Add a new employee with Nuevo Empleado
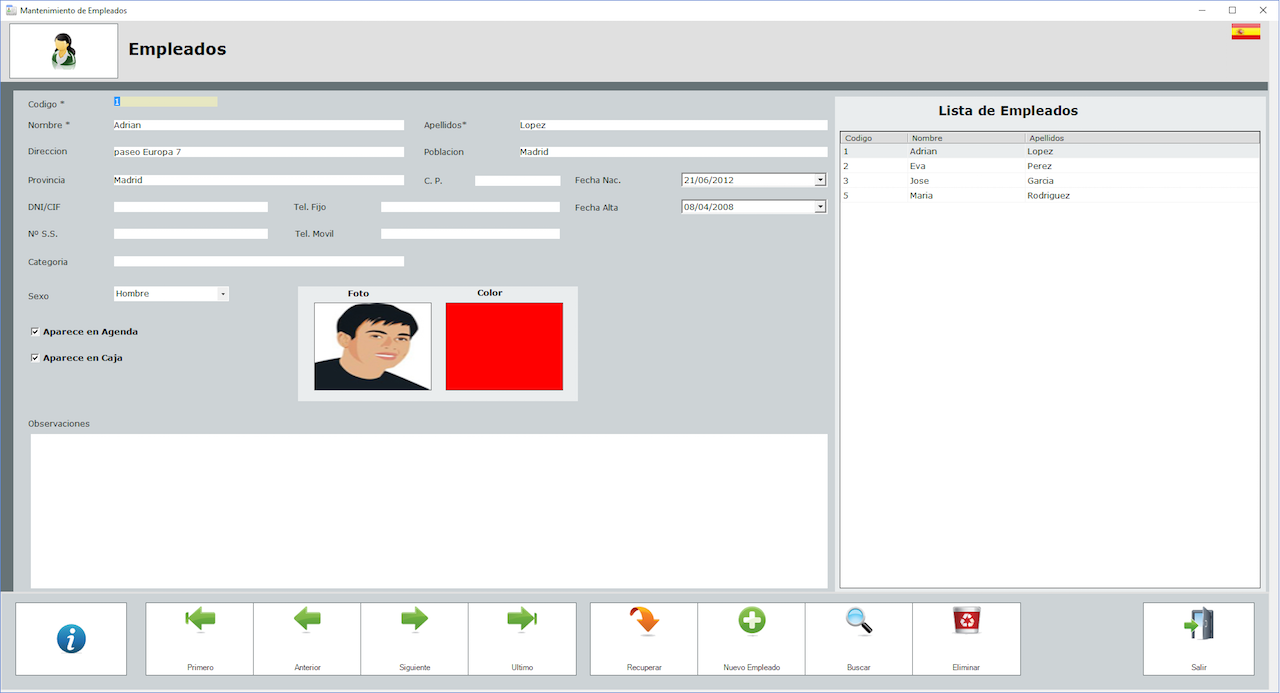The image size is (1280, 693). point(751,638)
